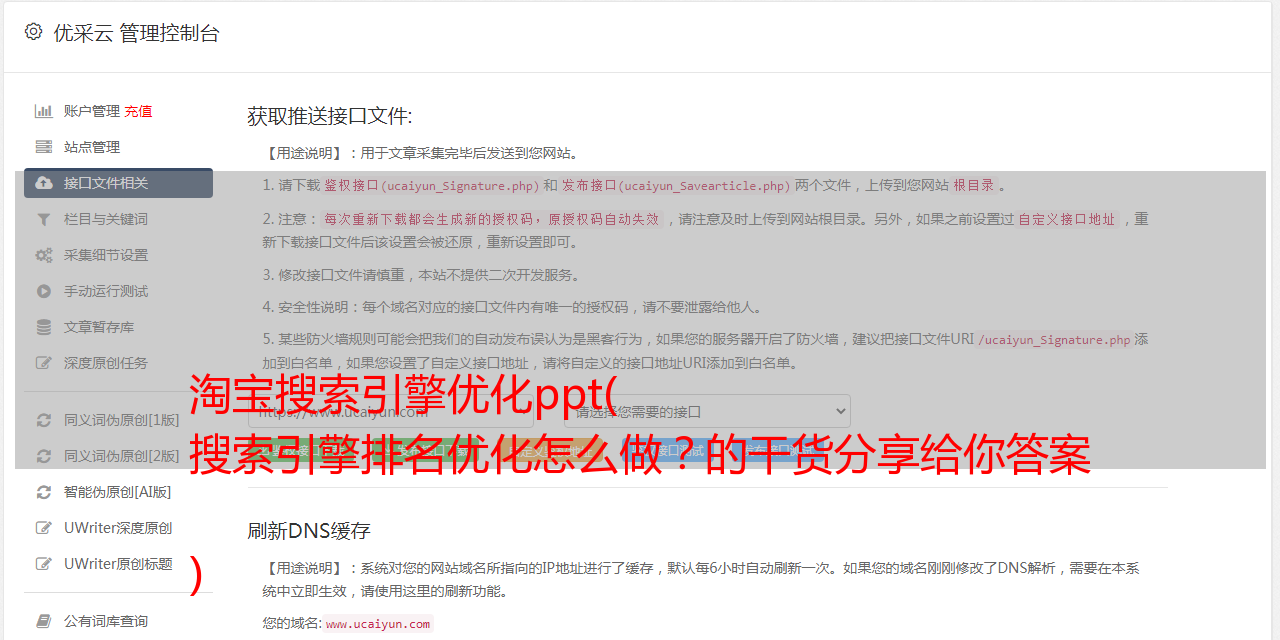The image size is (1280, 640).
Task: Open 账户管理 via the bar chart icon
Action: pyautogui.click(x=44, y=111)
